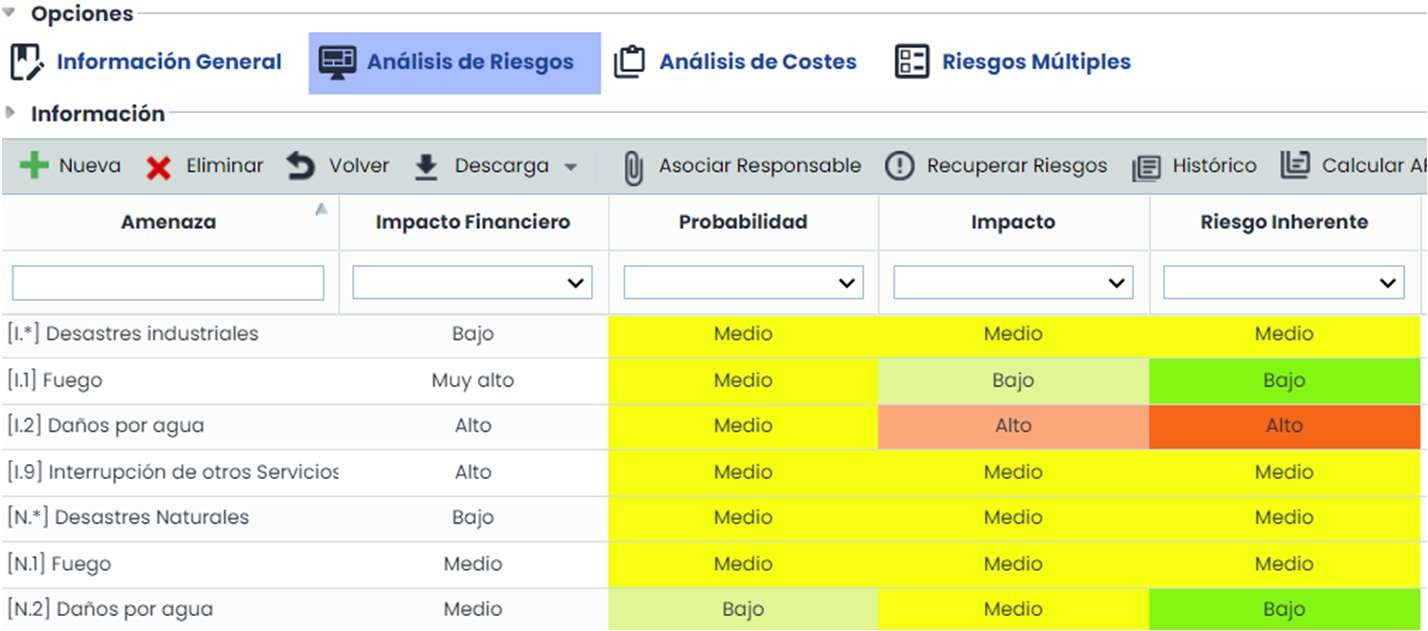Sort by the Amenaza column header

[168, 222]
